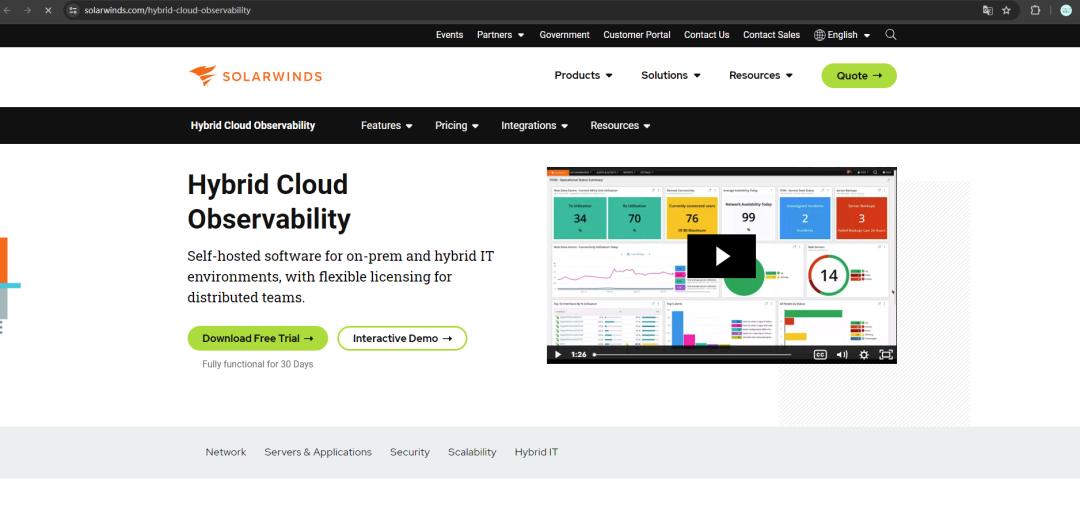
Task: Enter video fullscreen mode
Action: (886, 355)
